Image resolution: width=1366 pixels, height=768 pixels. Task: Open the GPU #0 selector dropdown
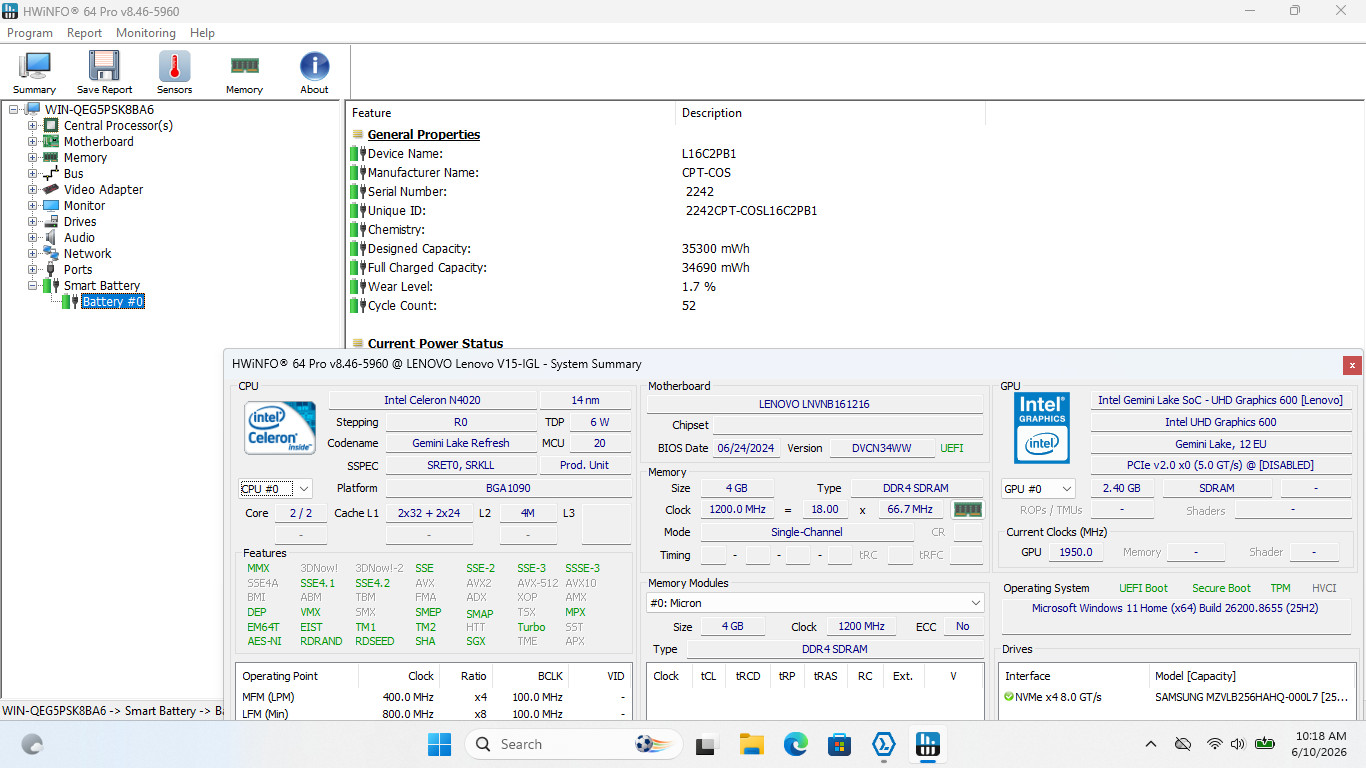click(1038, 488)
